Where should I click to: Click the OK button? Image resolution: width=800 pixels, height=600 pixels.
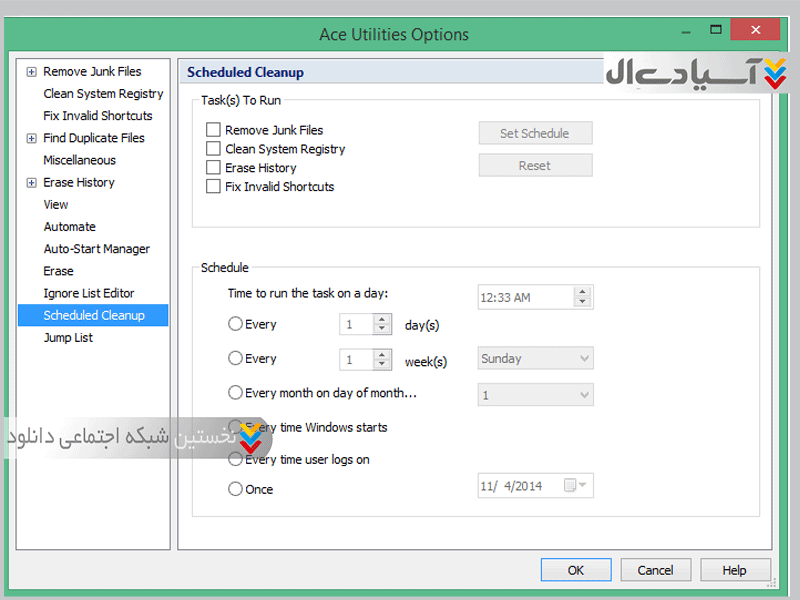click(575, 570)
